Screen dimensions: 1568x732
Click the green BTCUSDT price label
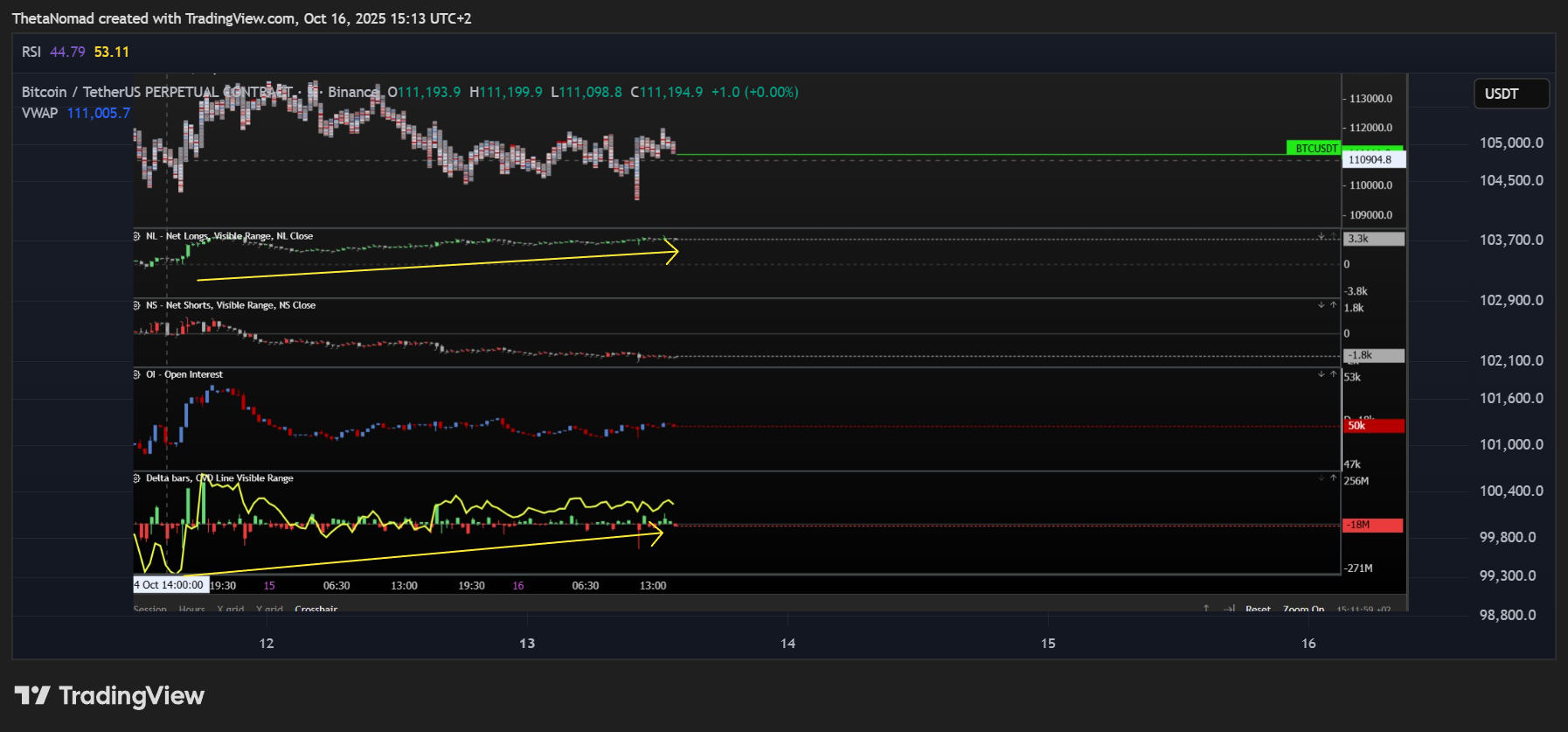click(1313, 148)
